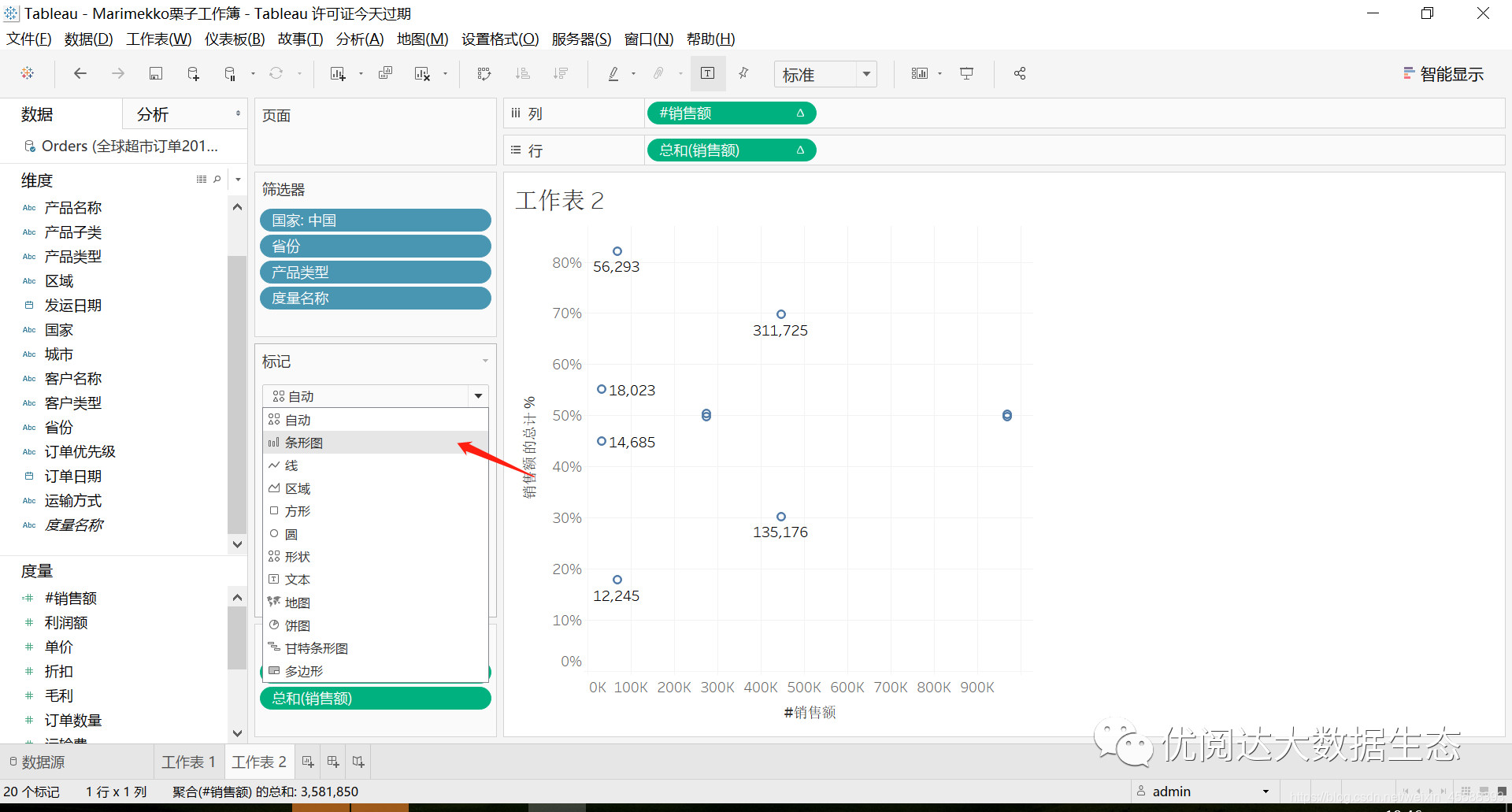This screenshot has width=1512, height=812.
Task: Switch to the 分析 pane tab
Action: point(153,114)
